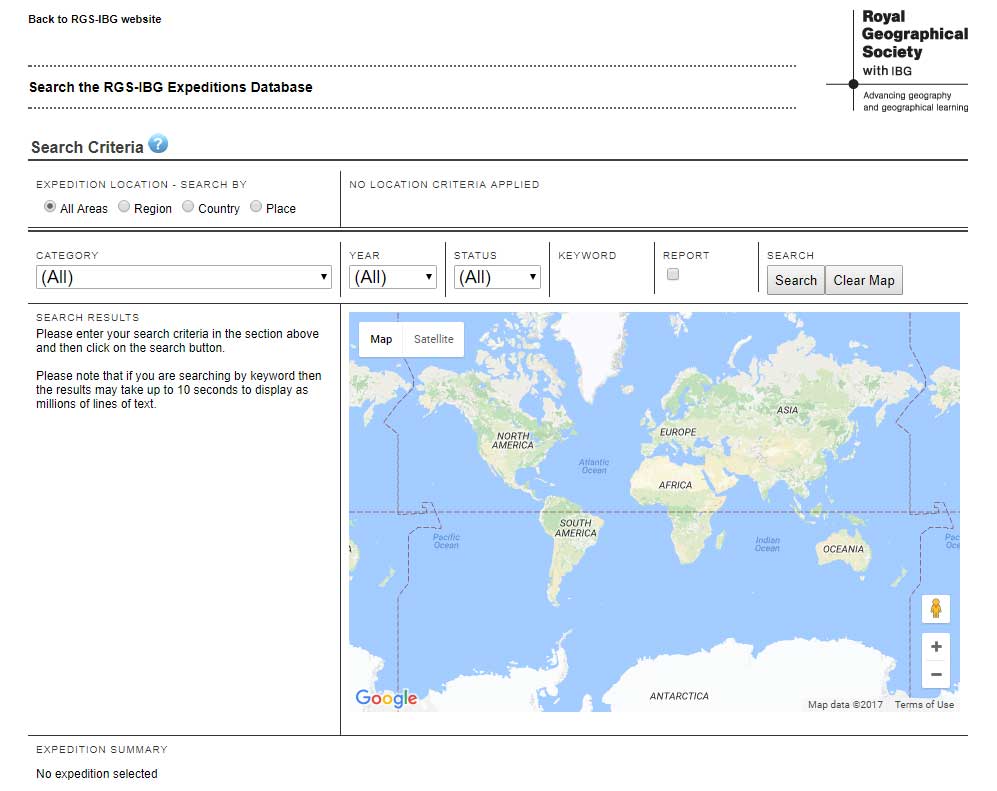Select the Country radio button
Image resolution: width=997 pixels, height=791 pixels.
[188, 206]
